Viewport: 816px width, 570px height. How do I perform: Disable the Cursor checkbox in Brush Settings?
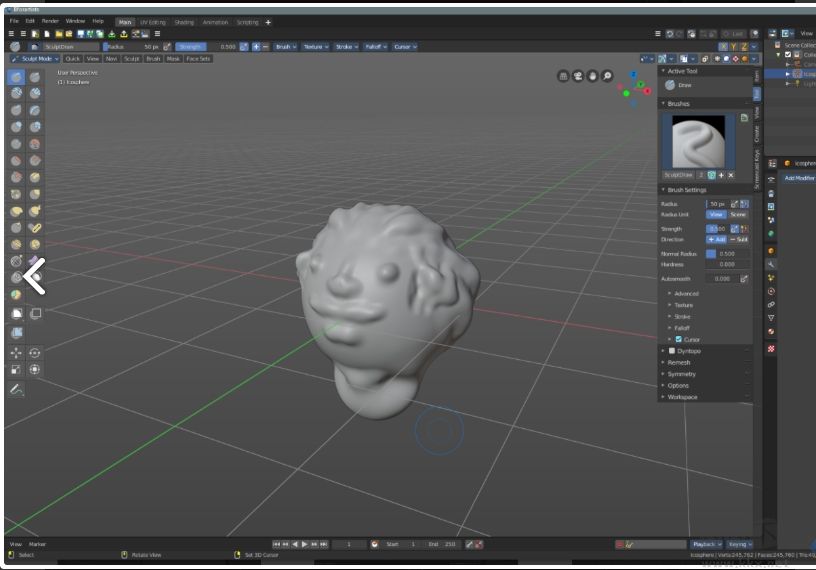pyautogui.click(x=679, y=339)
